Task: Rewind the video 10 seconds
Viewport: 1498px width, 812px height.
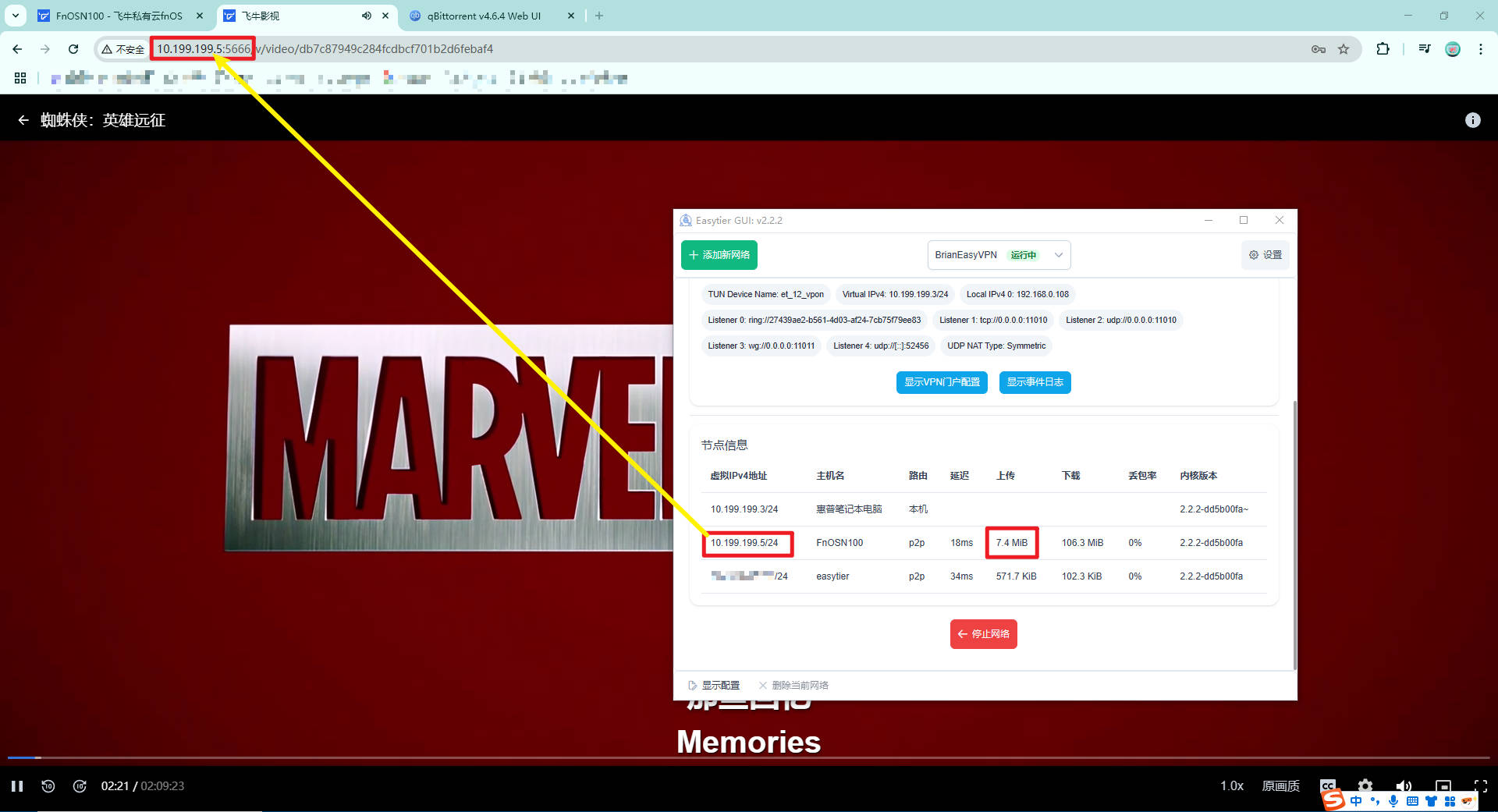Action: tap(48, 785)
